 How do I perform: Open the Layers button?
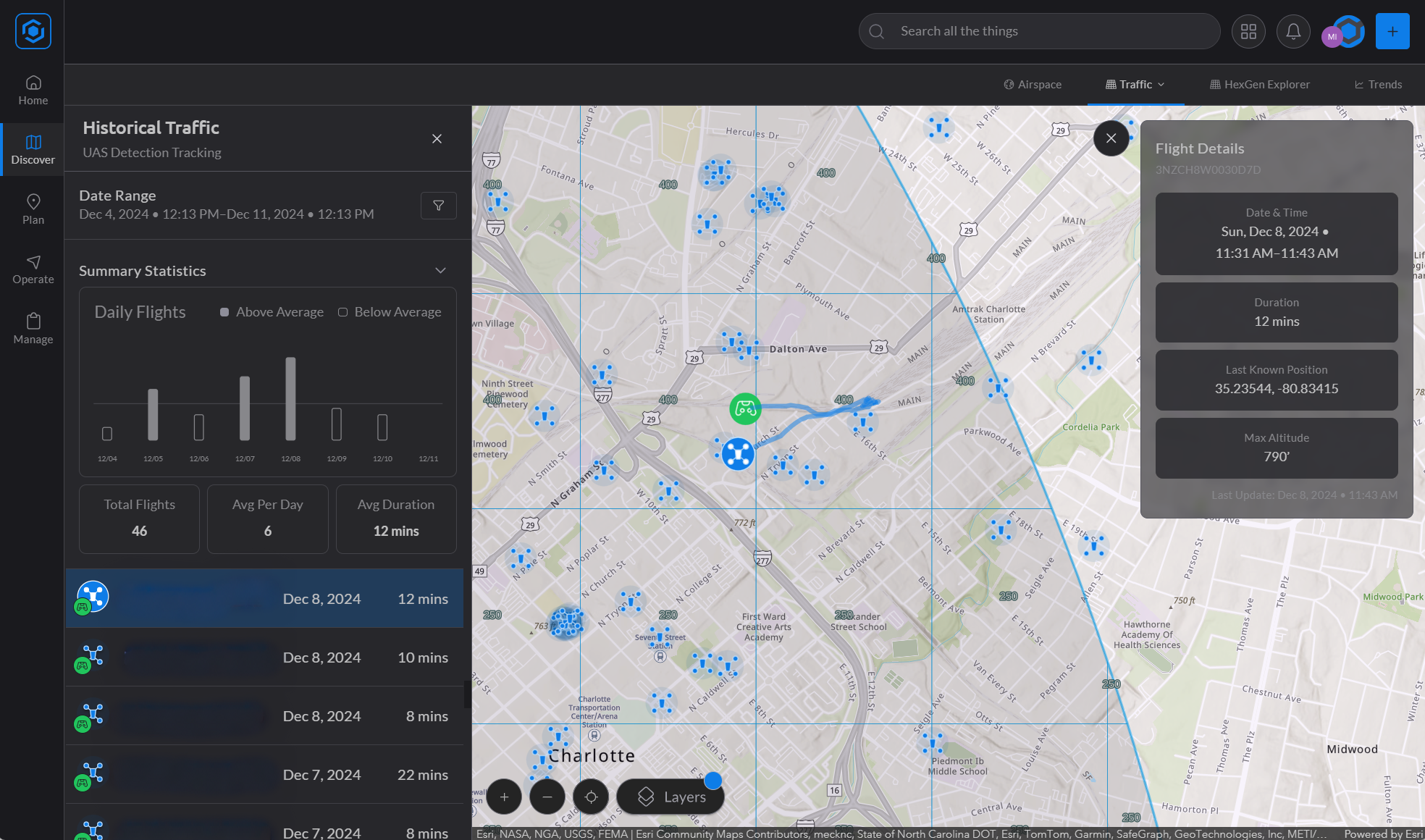671,797
